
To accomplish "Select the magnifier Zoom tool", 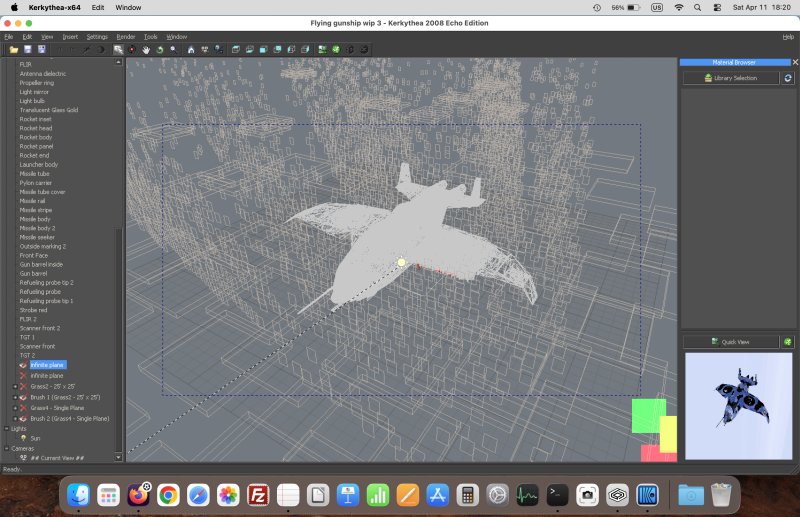I will [173, 49].
